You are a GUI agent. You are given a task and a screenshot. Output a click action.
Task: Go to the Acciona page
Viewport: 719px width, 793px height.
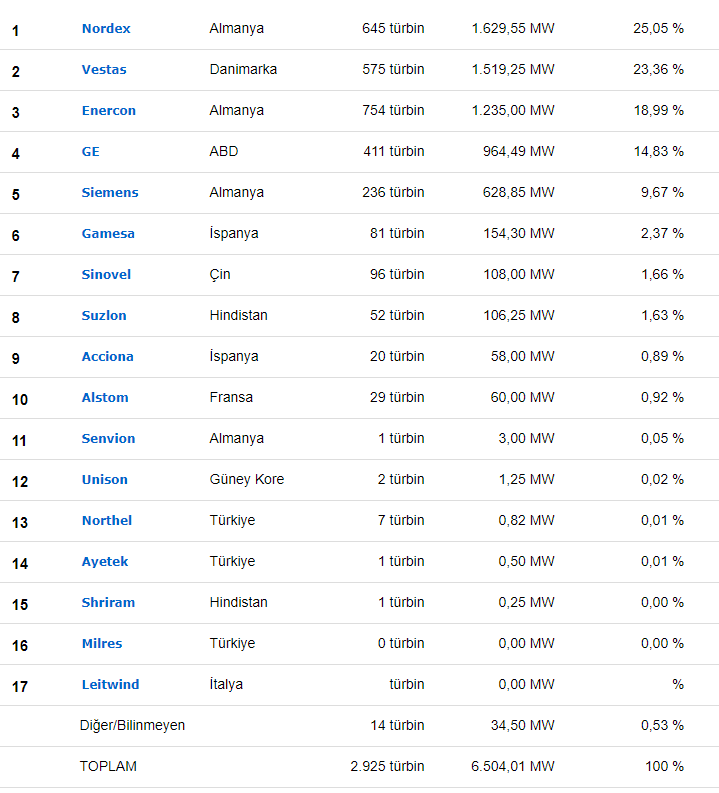pyautogui.click(x=107, y=357)
